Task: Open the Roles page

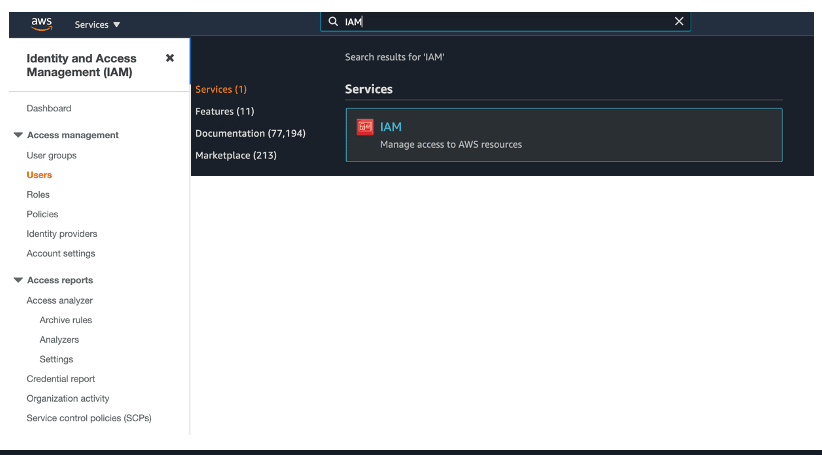Action: click(x=38, y=194)
